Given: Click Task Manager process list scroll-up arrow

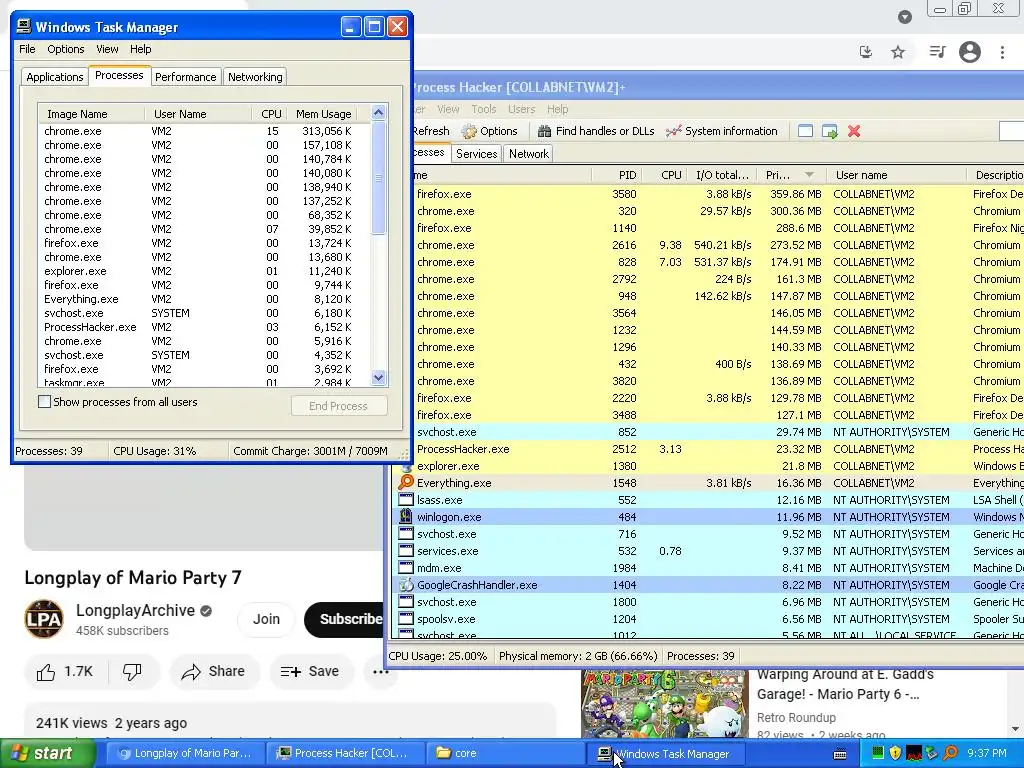Looking at the screenshot, I should [x=378, y=112].
